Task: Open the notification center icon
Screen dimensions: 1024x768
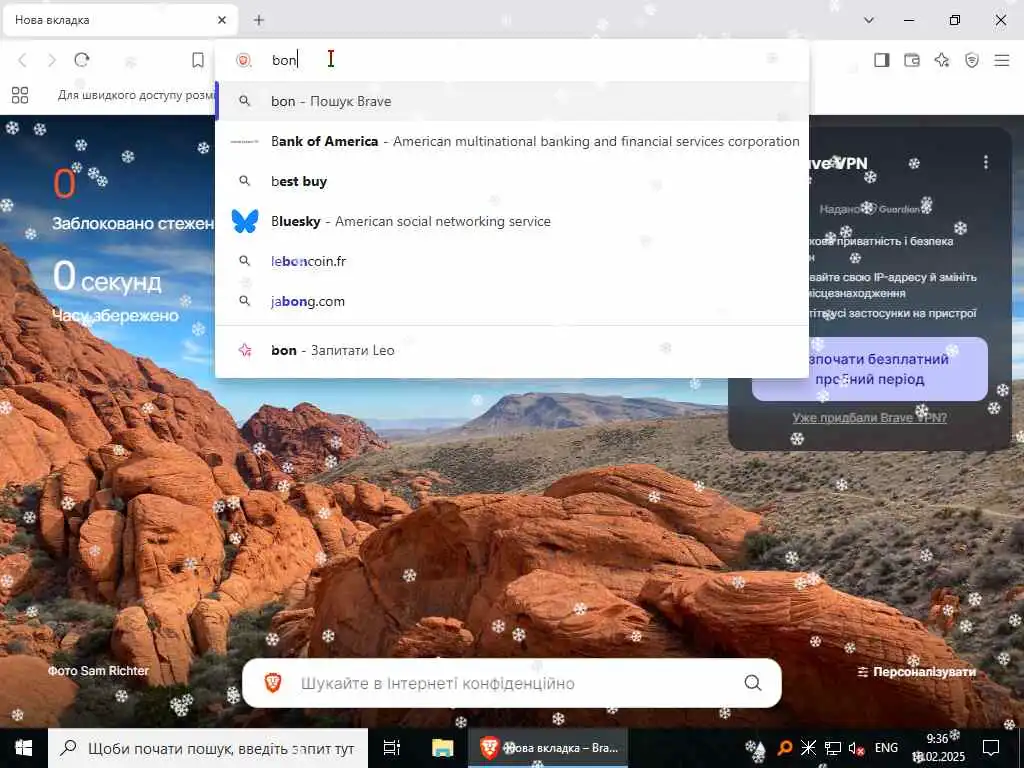Action: tap(991, 748)
